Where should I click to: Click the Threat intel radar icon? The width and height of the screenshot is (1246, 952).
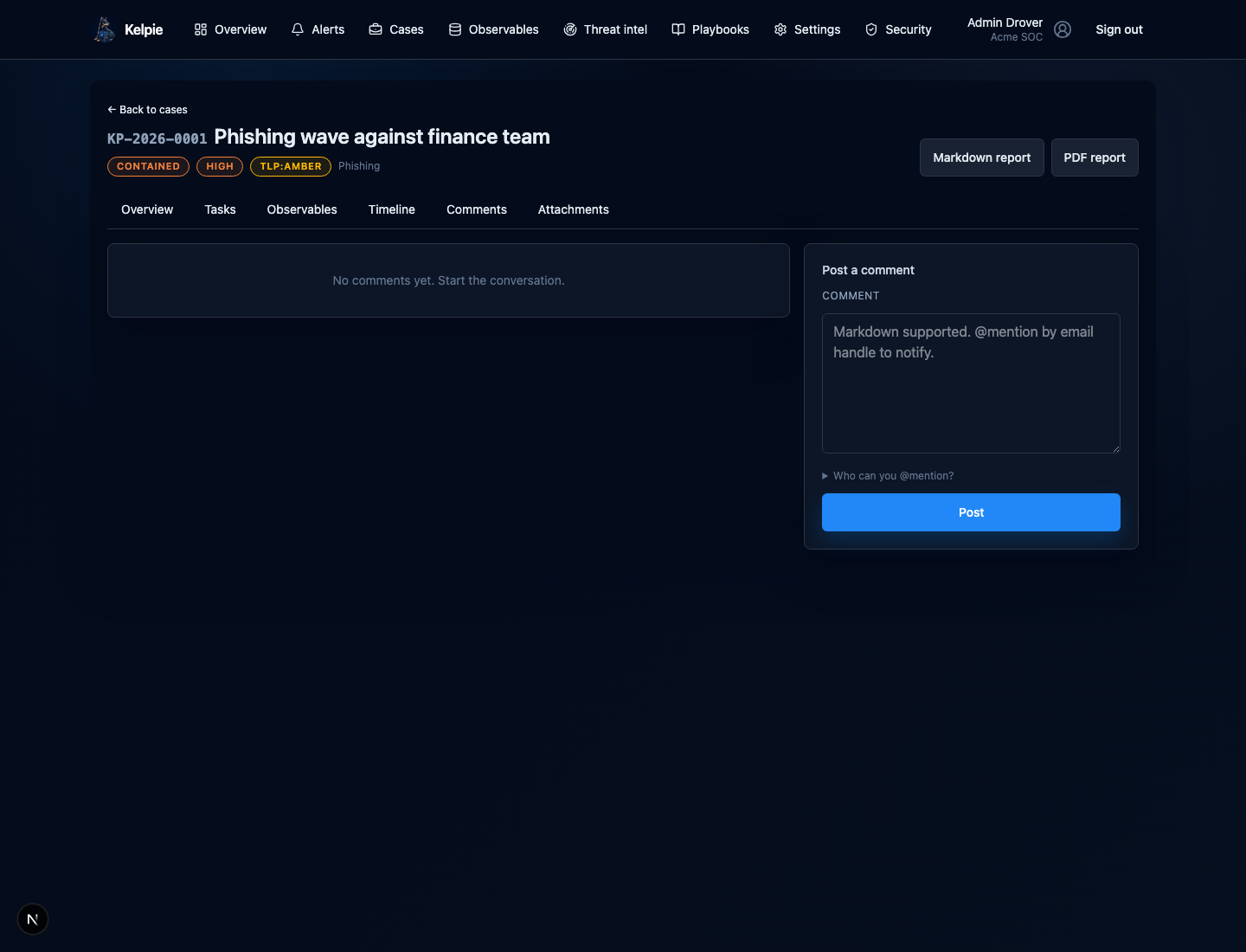pyautogui.click(x=570, y=29)
